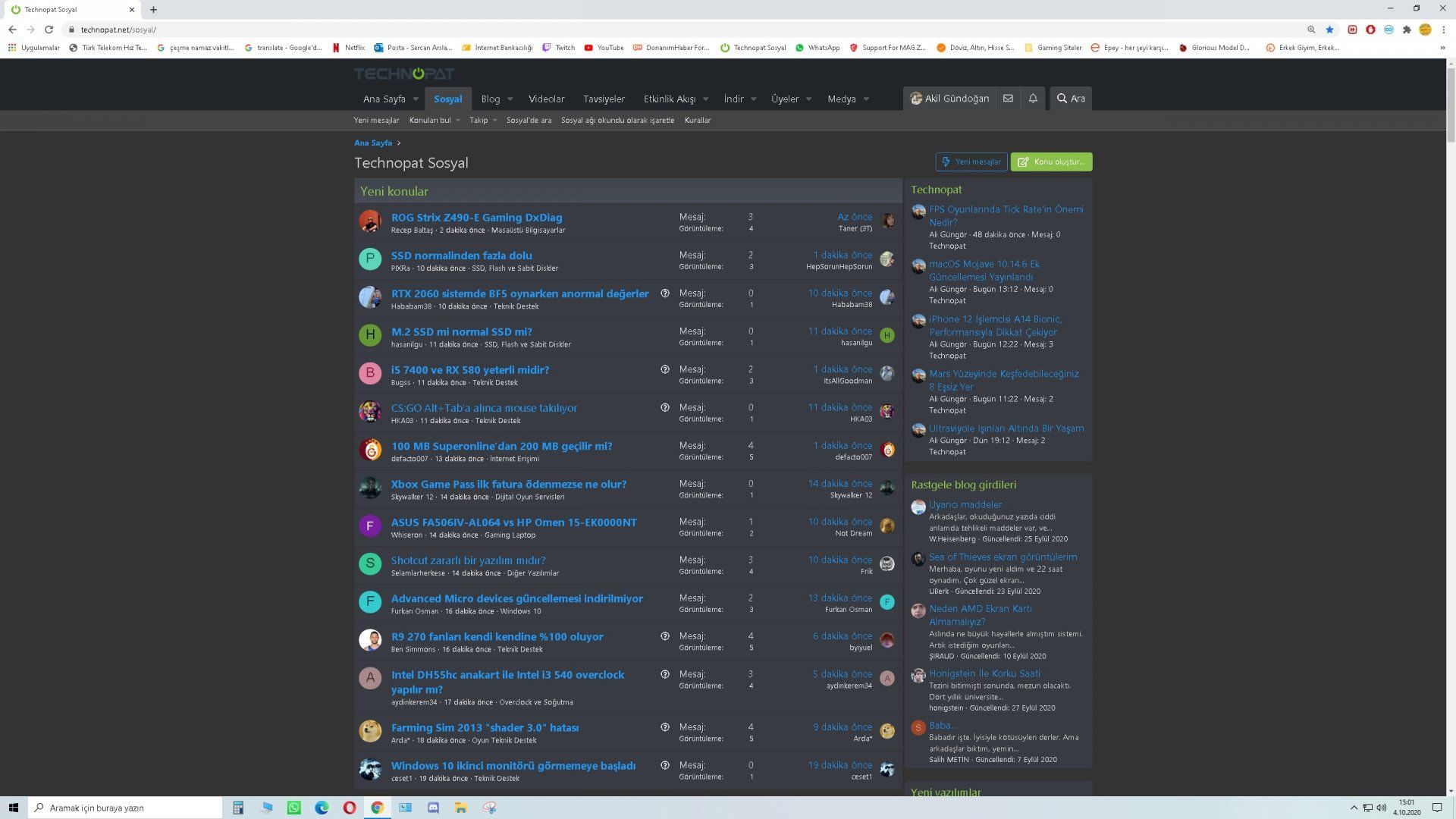1456x819 pixels.
Task: Click the Konu oluştur button
Action: [1051, 162]
